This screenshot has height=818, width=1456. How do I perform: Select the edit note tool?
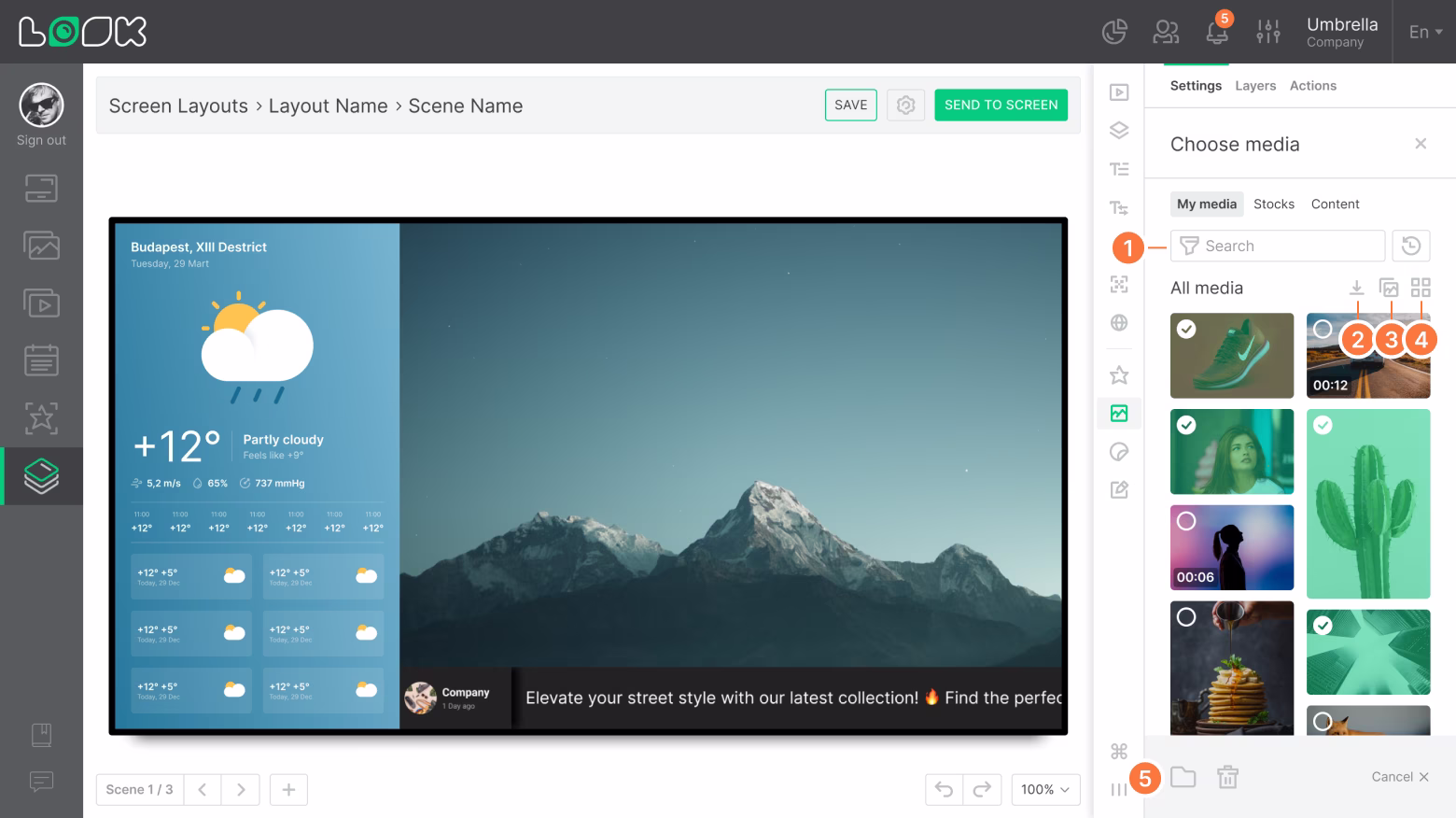coord(1119,490)
